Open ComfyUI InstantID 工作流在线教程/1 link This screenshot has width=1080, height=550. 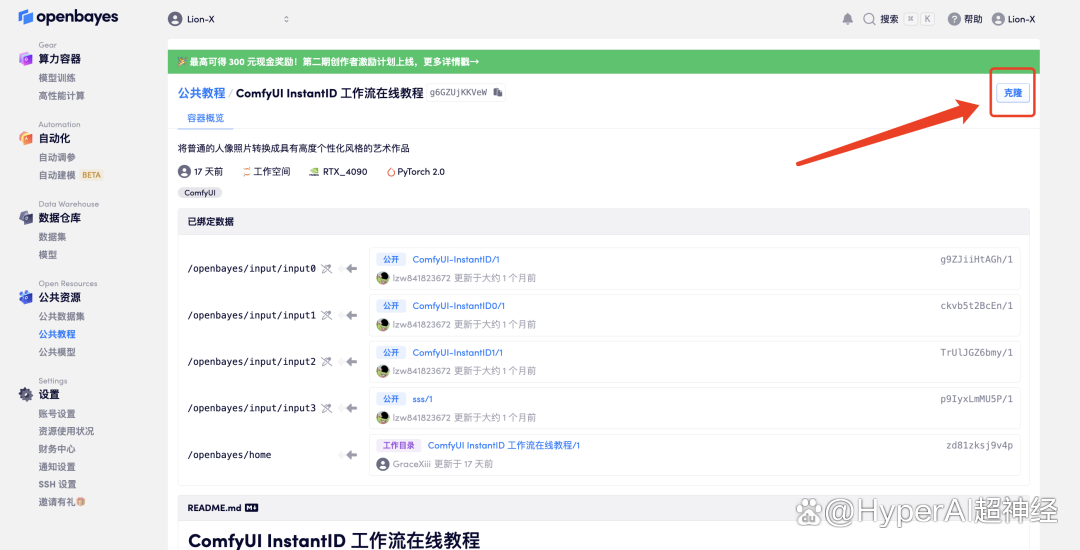tap(503, 445)
